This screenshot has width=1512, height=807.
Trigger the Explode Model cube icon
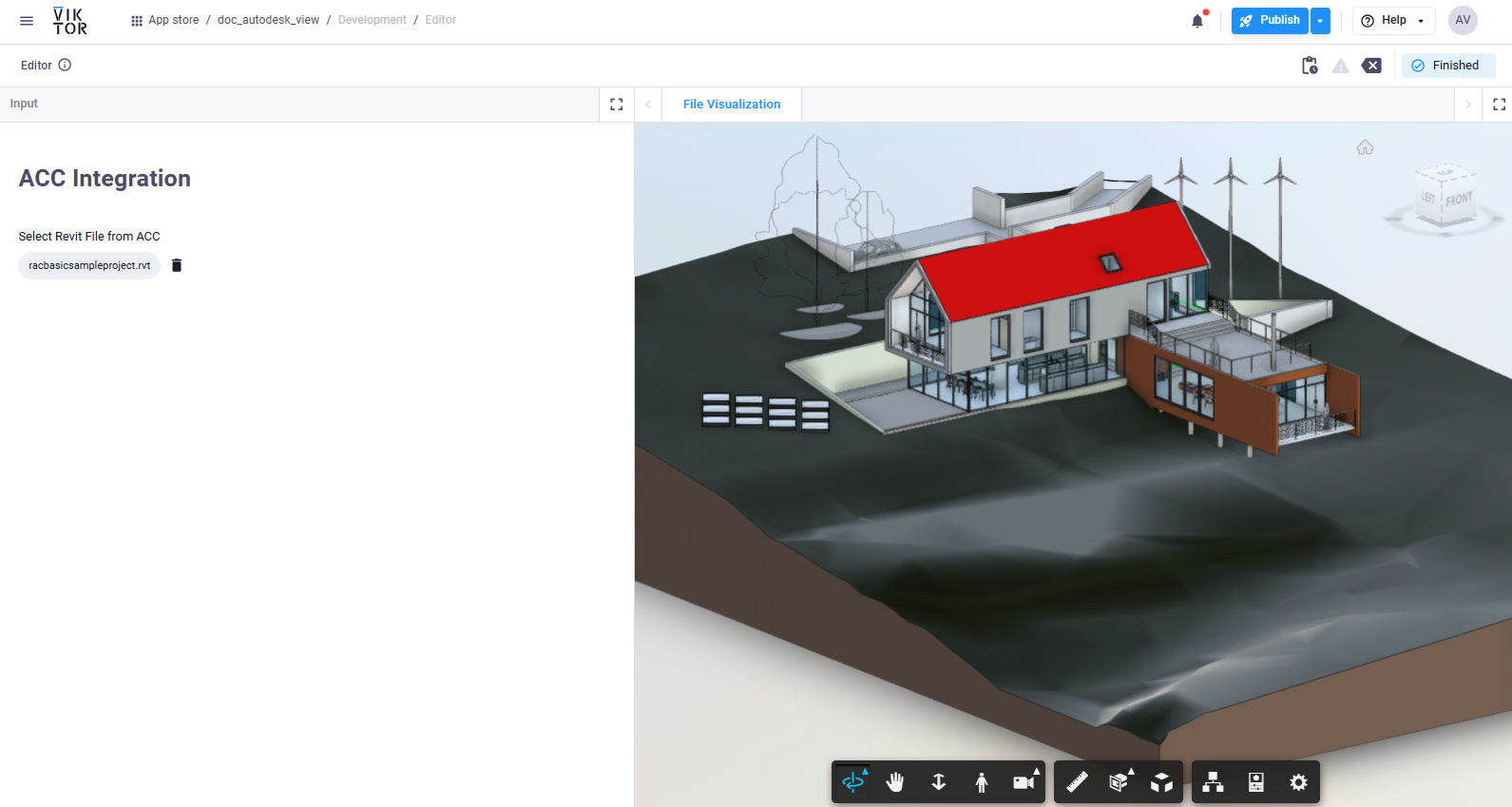1161,782
